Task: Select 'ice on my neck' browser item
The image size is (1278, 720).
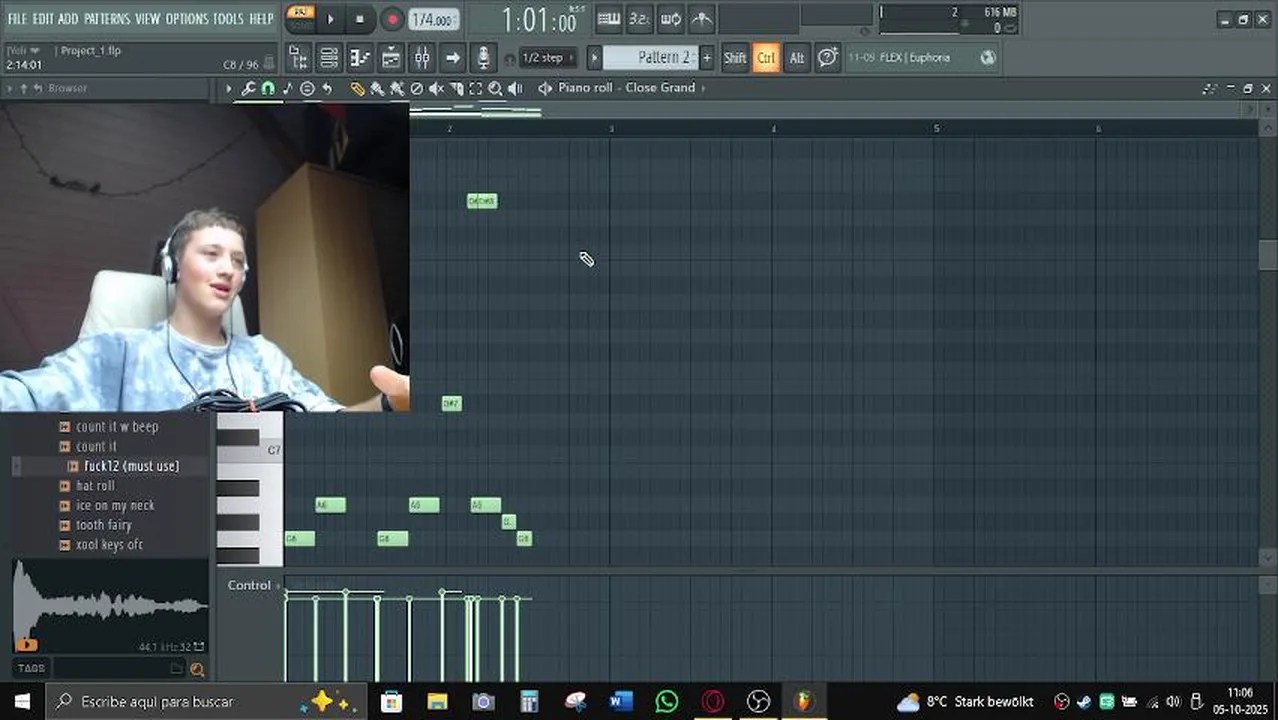Action: point(115,506)
